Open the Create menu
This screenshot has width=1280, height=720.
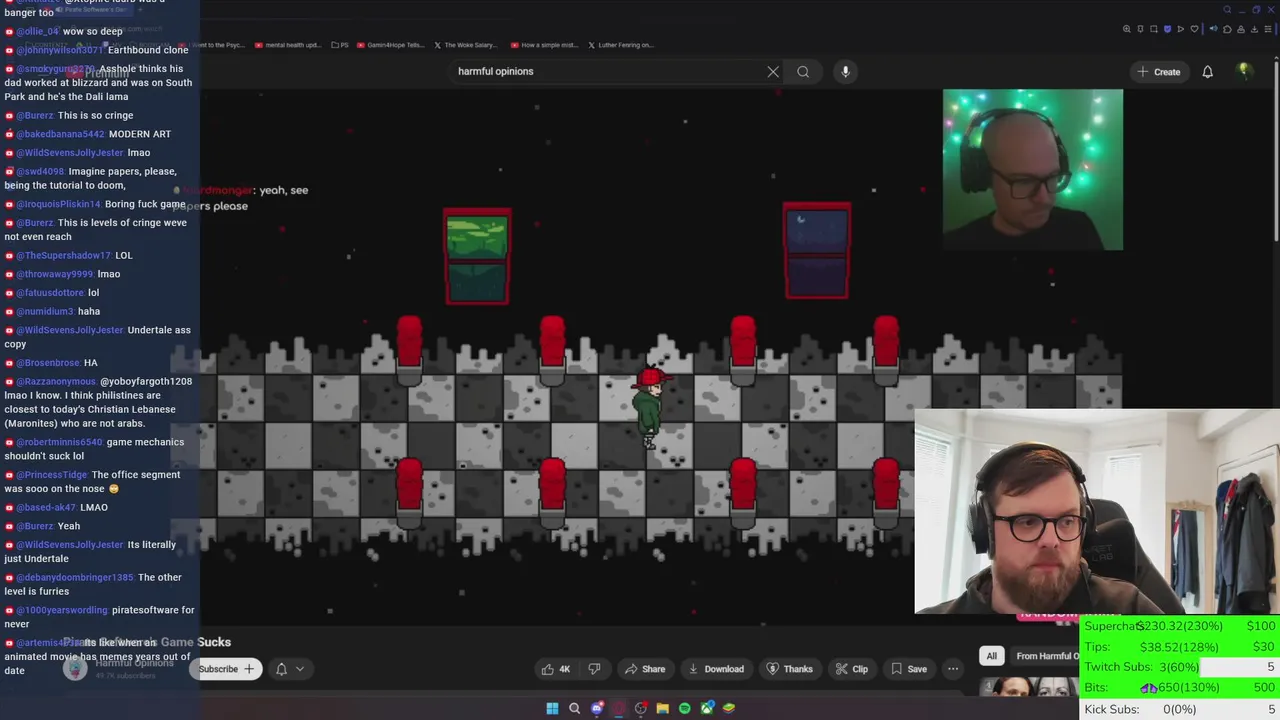1159,72
